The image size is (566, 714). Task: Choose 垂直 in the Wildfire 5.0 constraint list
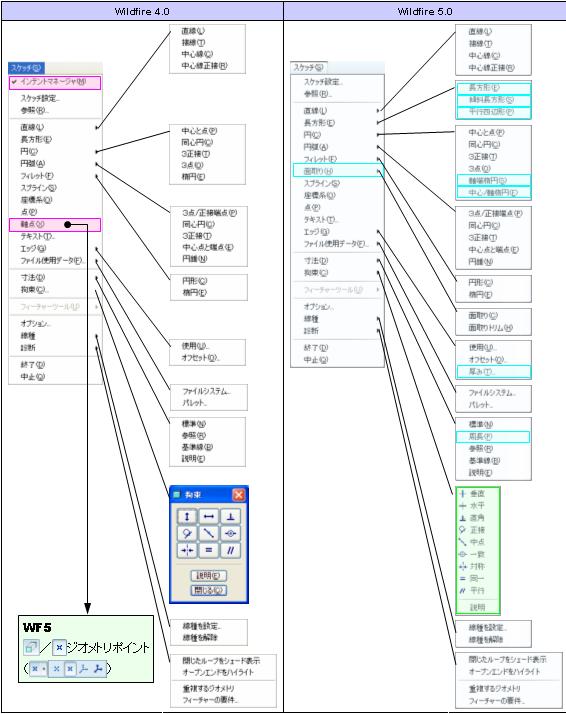478,494
